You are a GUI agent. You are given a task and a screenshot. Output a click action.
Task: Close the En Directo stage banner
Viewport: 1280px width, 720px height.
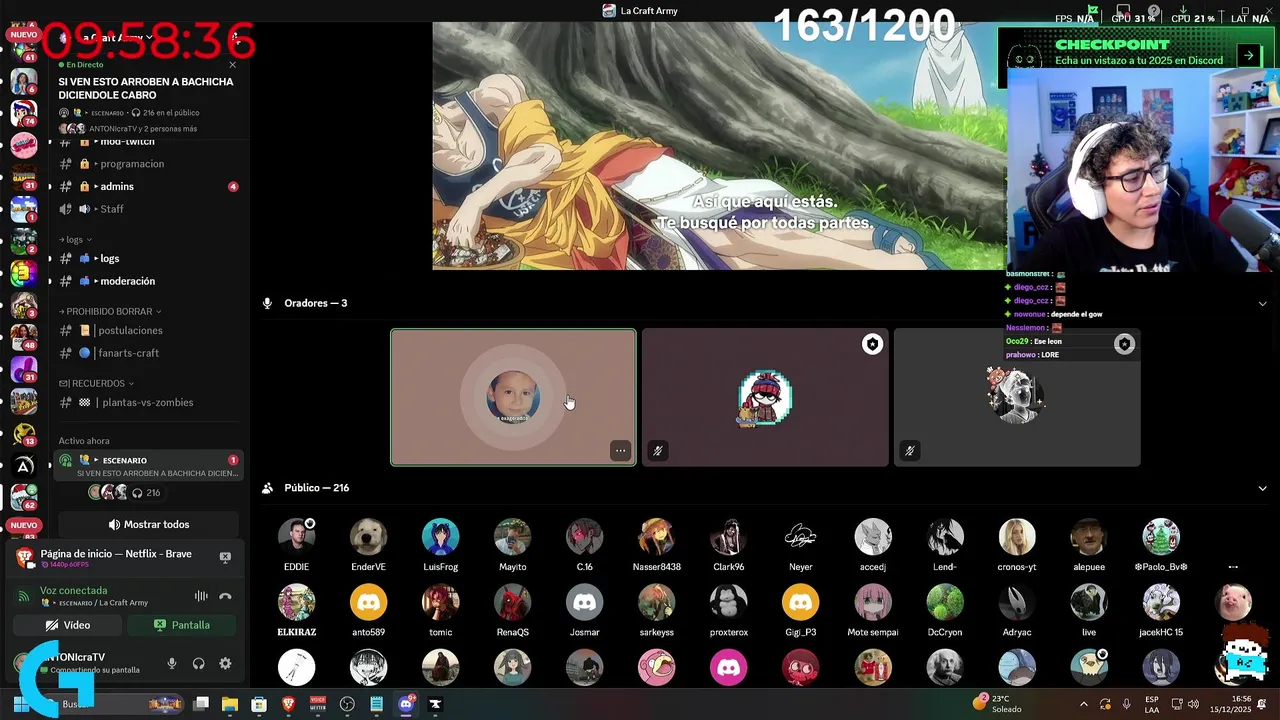tap(233, 65)
